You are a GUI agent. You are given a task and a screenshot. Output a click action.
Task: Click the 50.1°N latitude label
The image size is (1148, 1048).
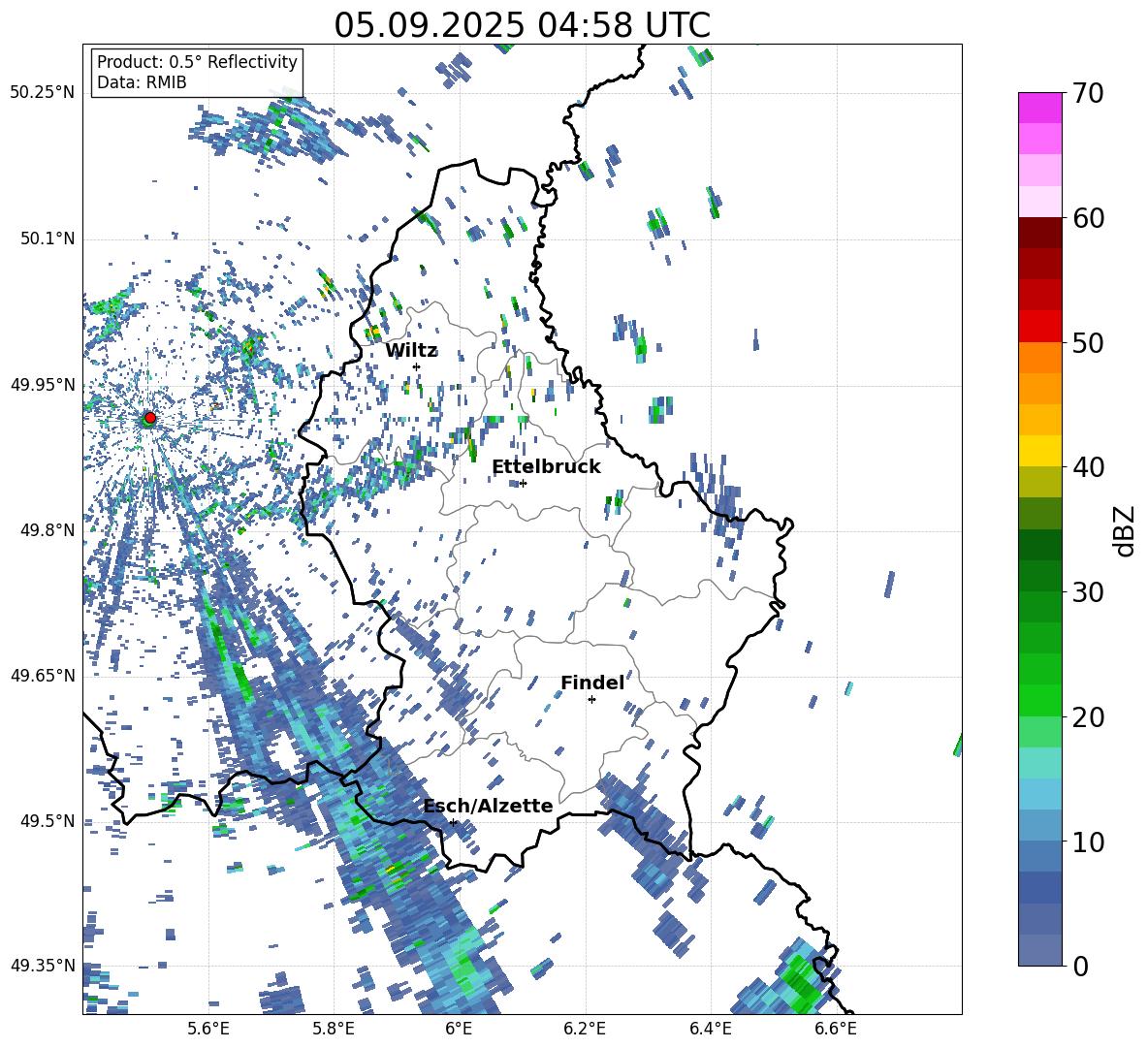[47, 239]
